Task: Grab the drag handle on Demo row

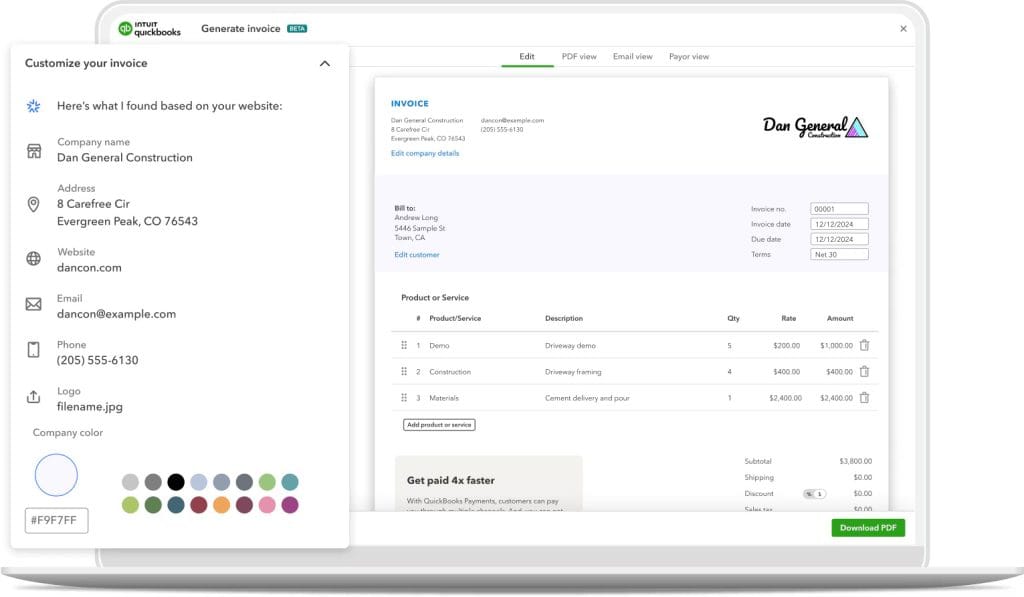Action: coord(404,345)
